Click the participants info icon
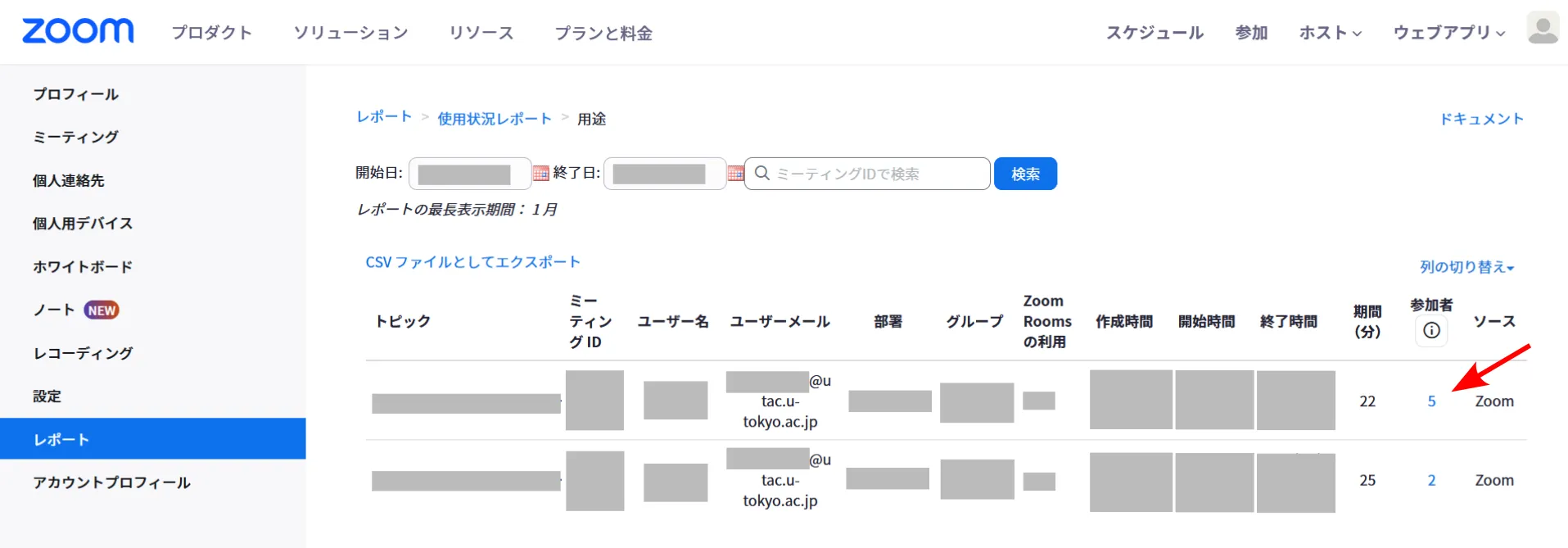 1431,330
